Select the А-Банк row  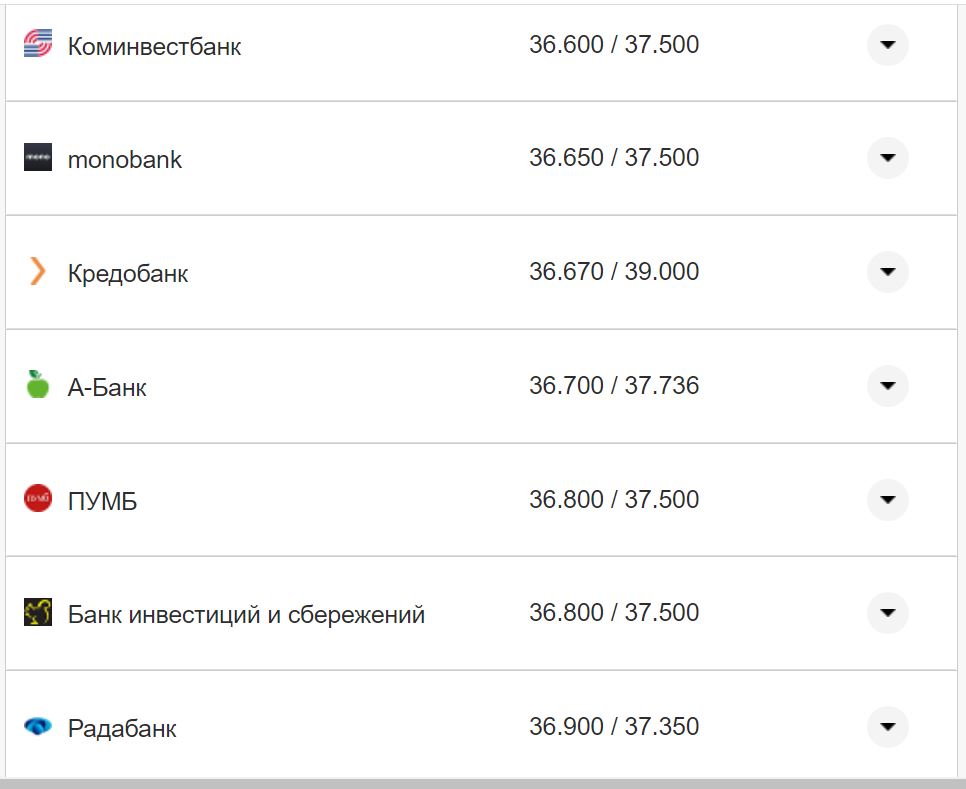(x=400, y=385)
